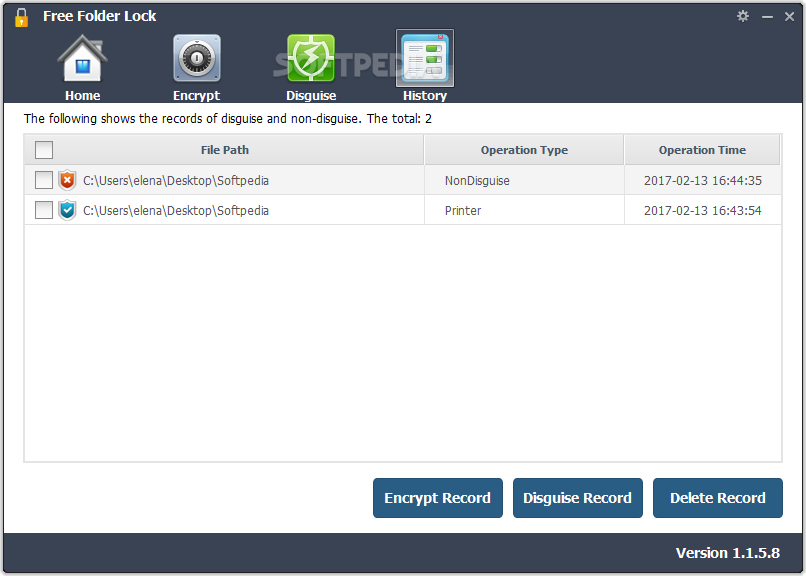
Task: Open the History list icon
Action: [x=425, y=58]
